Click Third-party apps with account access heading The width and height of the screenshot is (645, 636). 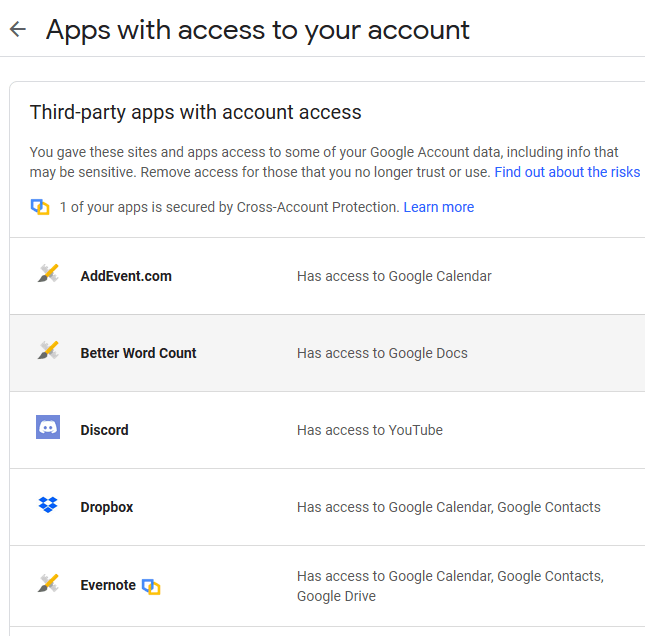(x=195, y=112)
